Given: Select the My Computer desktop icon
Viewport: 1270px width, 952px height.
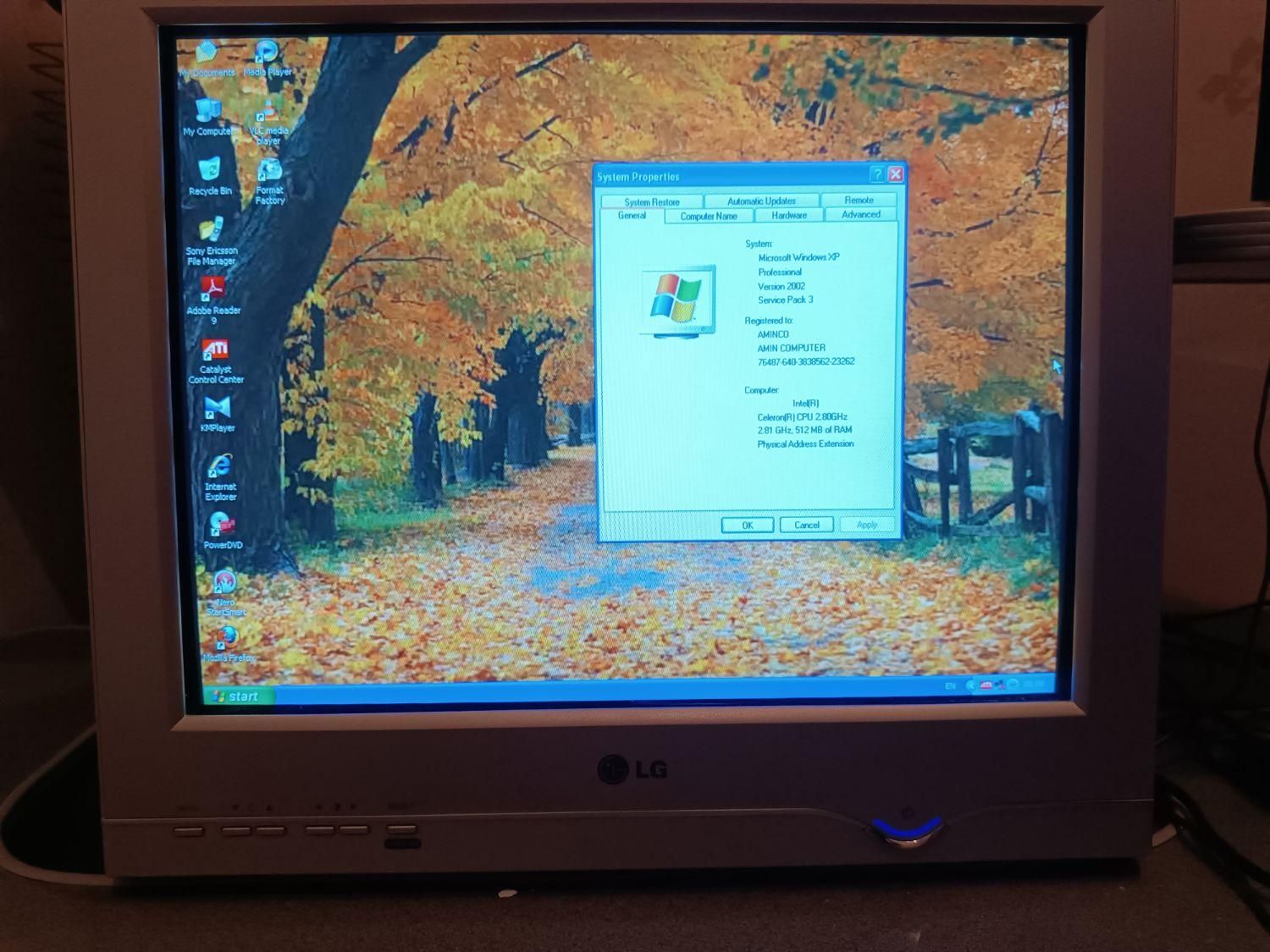Looking at the screenshot, I should pyautogui.click(x=207, y=118).
